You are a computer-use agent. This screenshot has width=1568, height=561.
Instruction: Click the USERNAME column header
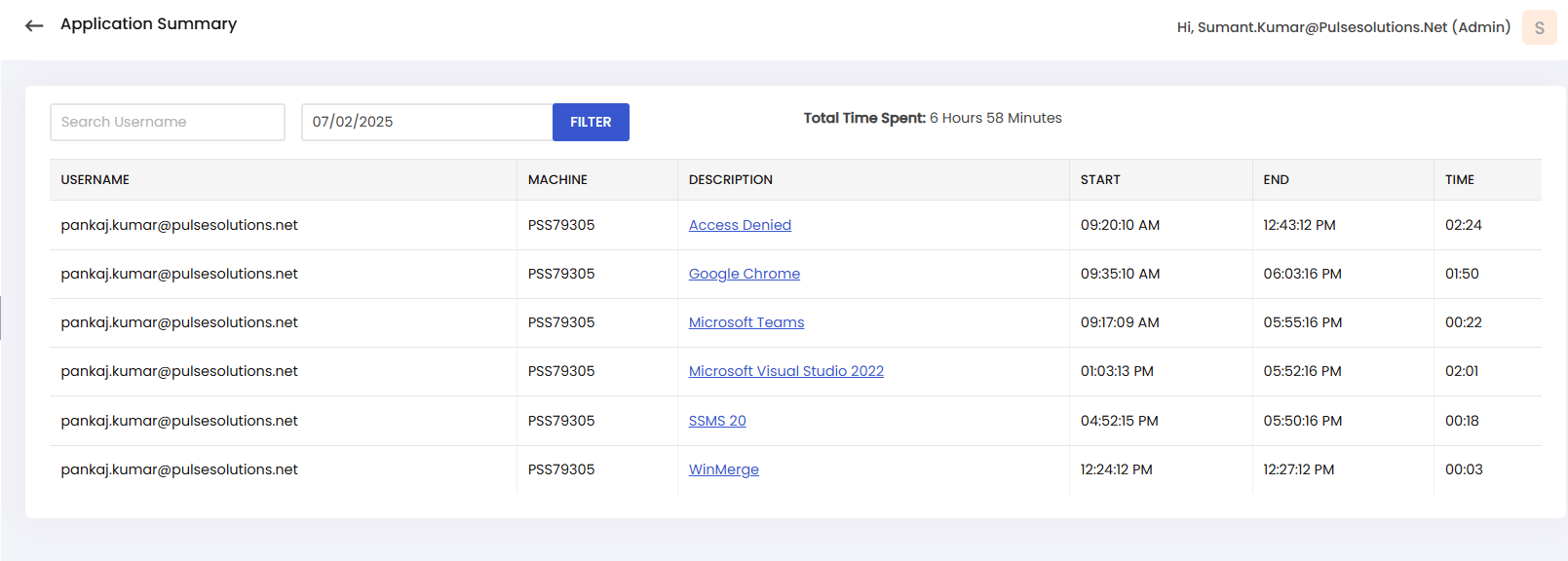96,180
